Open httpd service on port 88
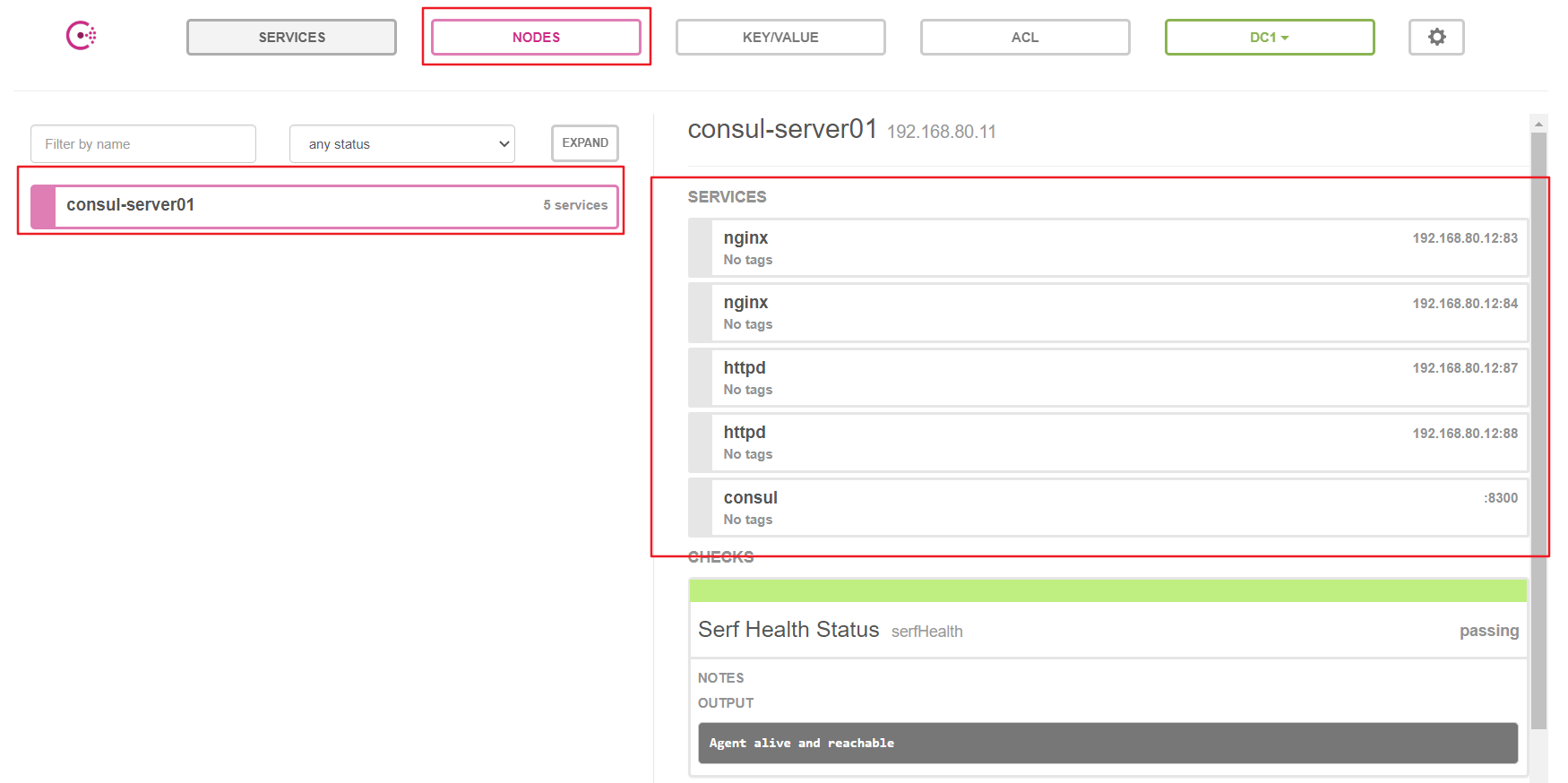This screenshot has height=783, width=1568. 1108,443
